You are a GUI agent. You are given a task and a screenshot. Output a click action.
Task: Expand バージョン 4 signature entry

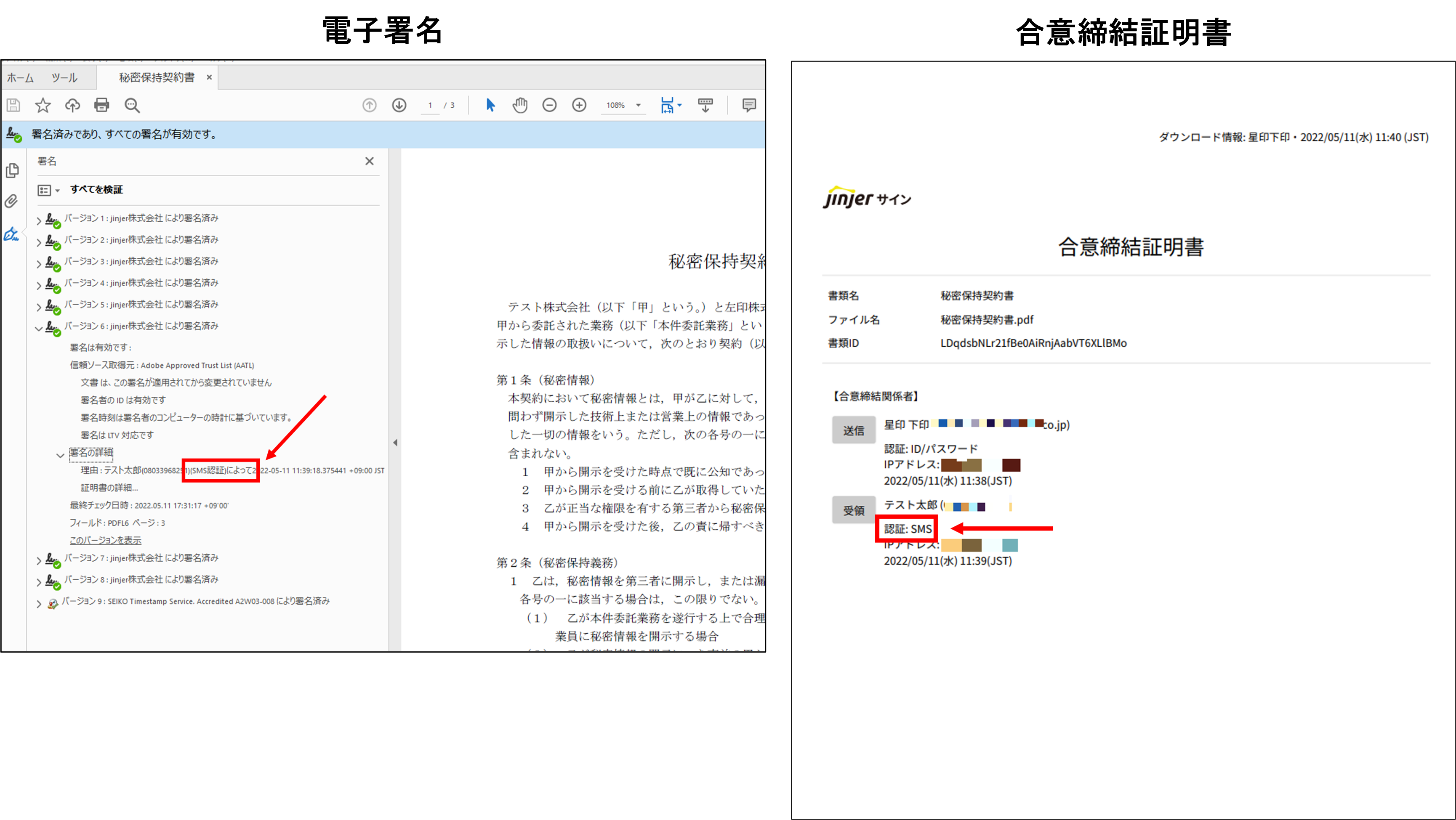click(38, 285)
